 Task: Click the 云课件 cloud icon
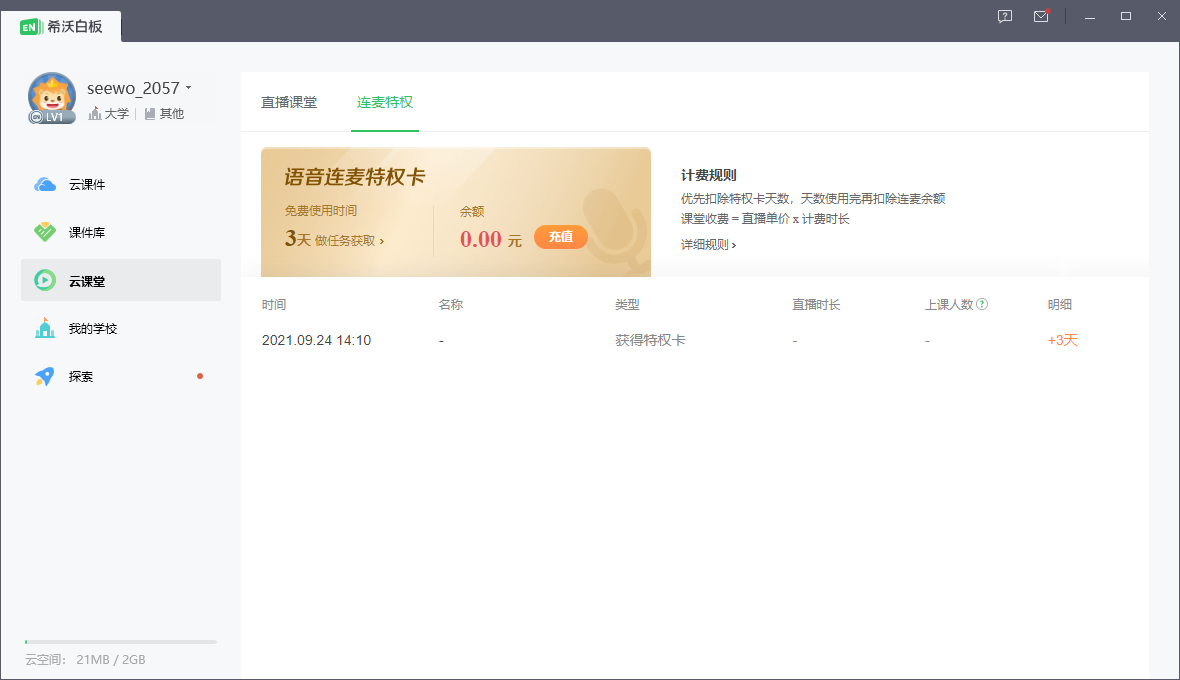click(x=45, y=185)
